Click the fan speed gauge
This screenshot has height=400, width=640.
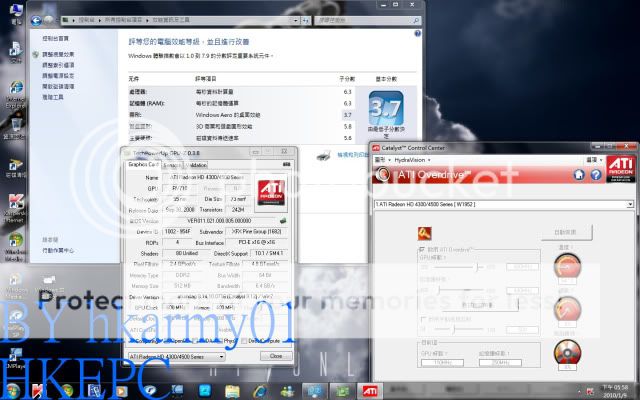pos(567,352)
